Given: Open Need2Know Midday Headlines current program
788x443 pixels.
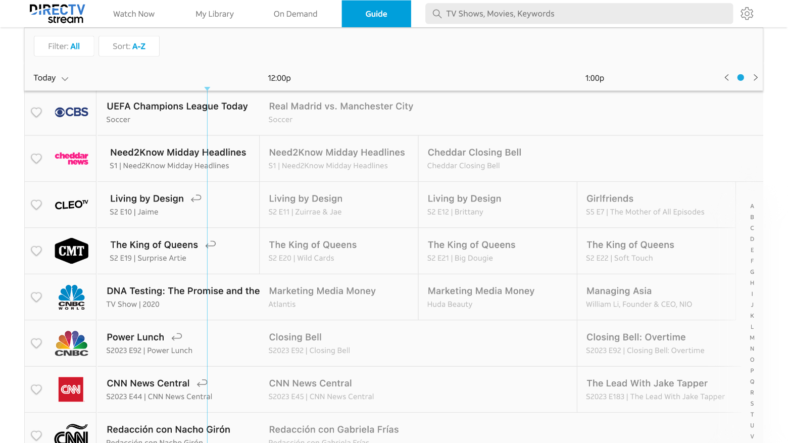Looking at the screenshot, I should [x=178, y=158].
